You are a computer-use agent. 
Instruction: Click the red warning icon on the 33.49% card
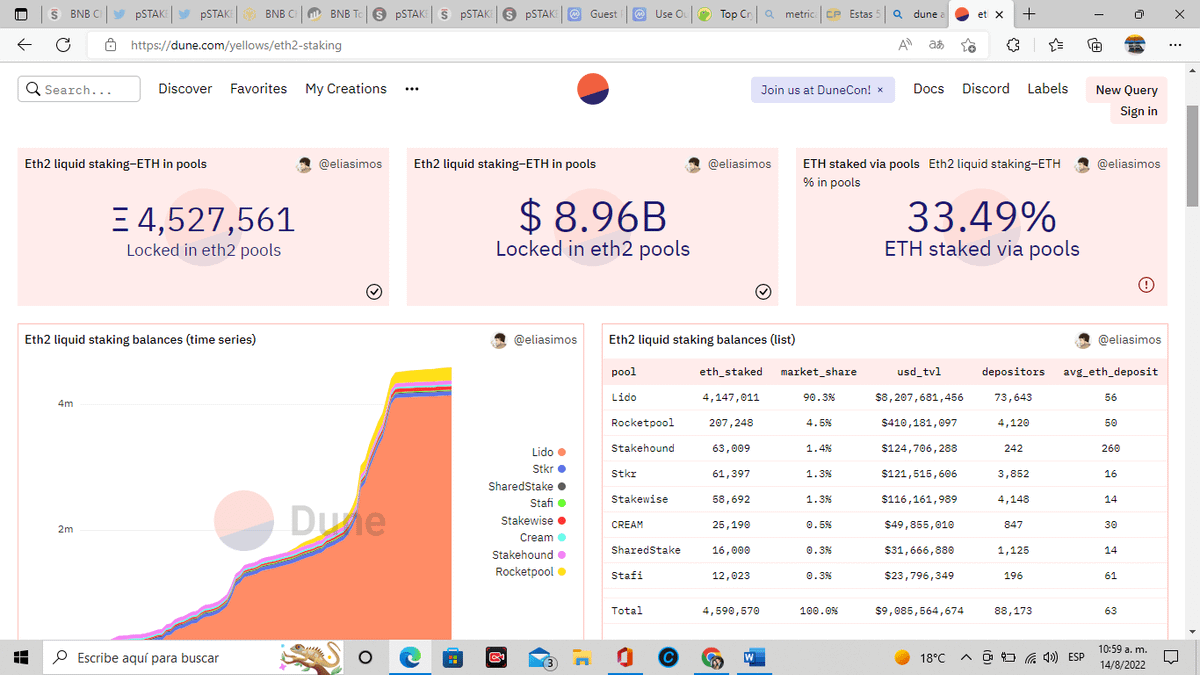pos(1146,285)
